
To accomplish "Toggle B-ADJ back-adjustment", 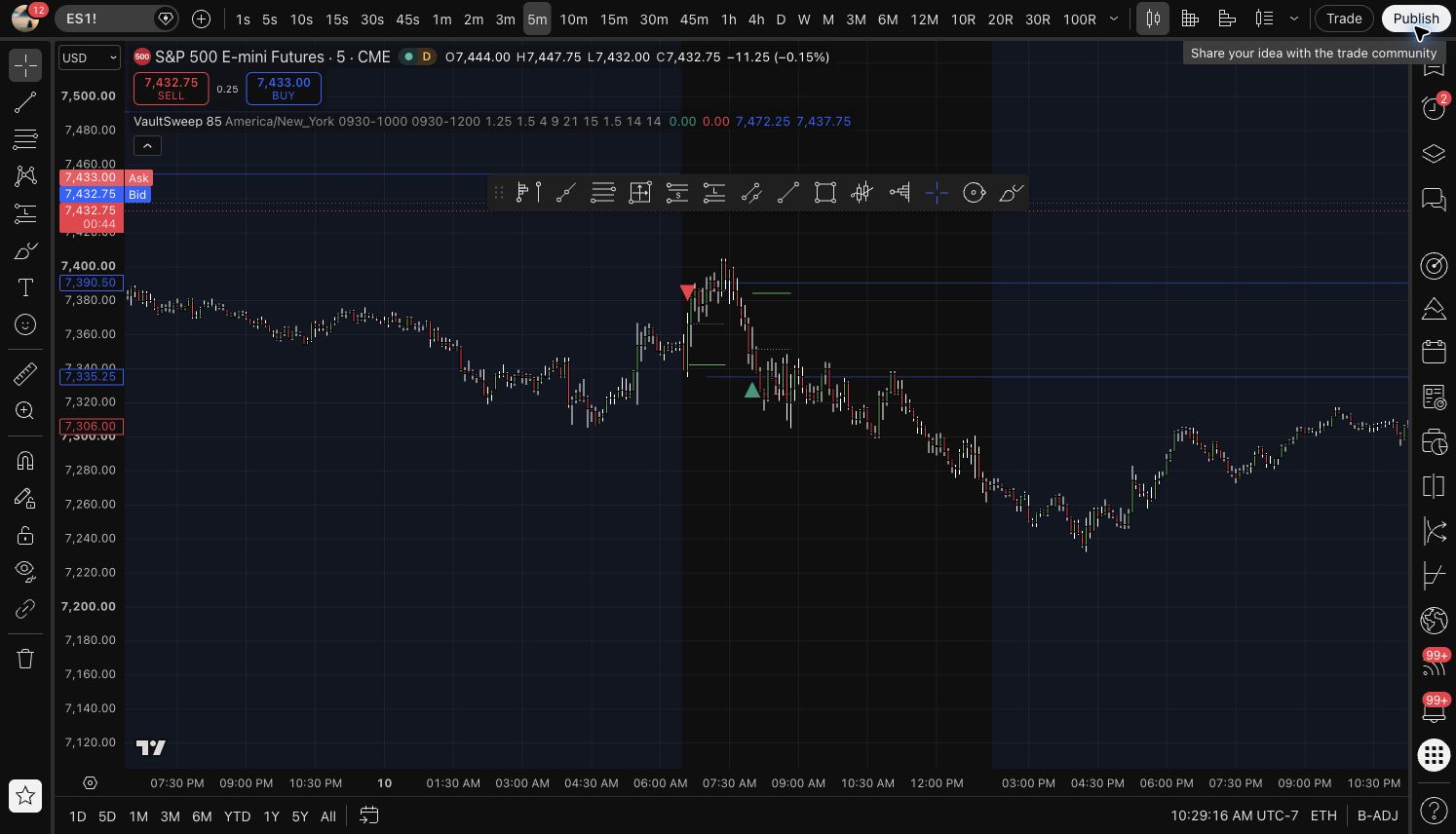I will [x=1377, y=815].
